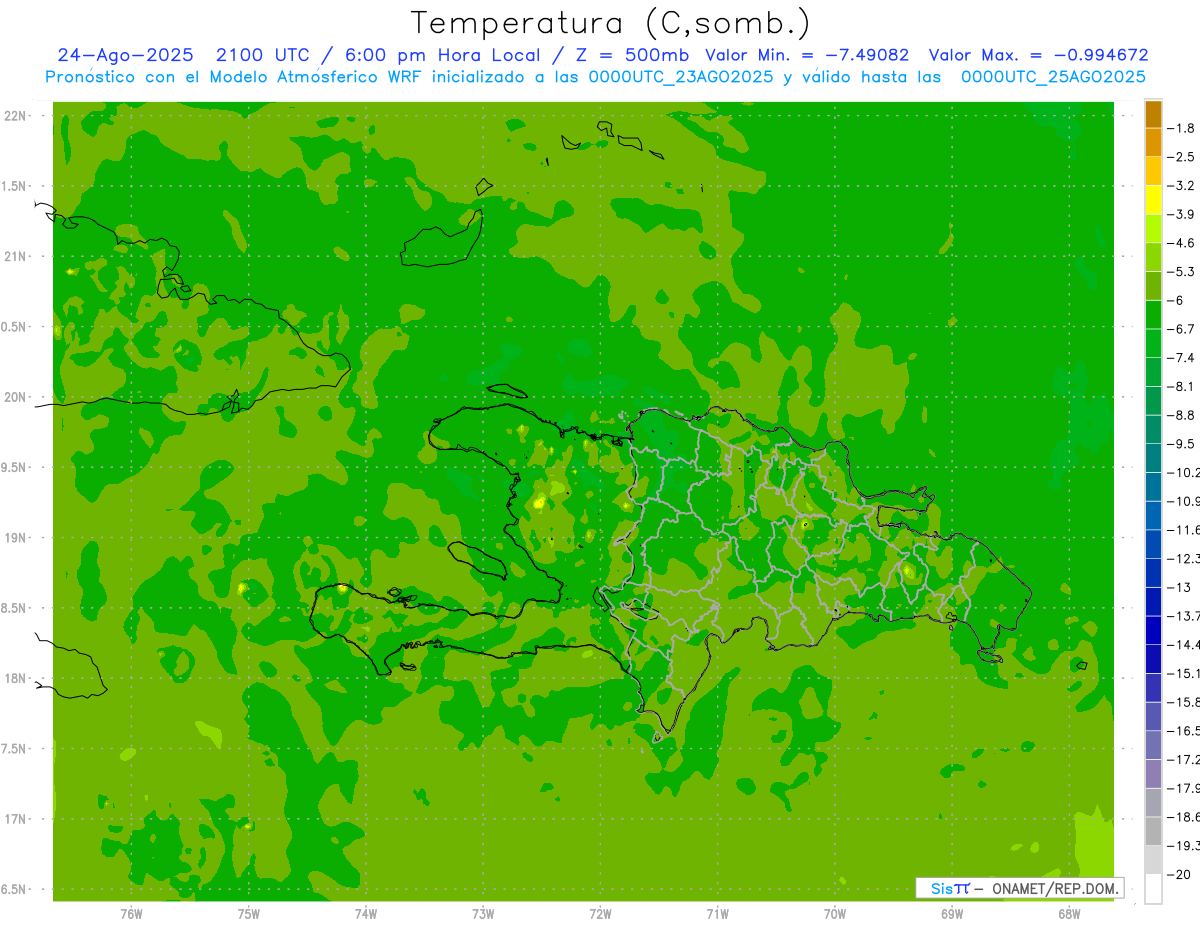Pick the yellow swatch between -3.2 and -3.9
Screen dimensions: 1200x927
coord(1153,200)
